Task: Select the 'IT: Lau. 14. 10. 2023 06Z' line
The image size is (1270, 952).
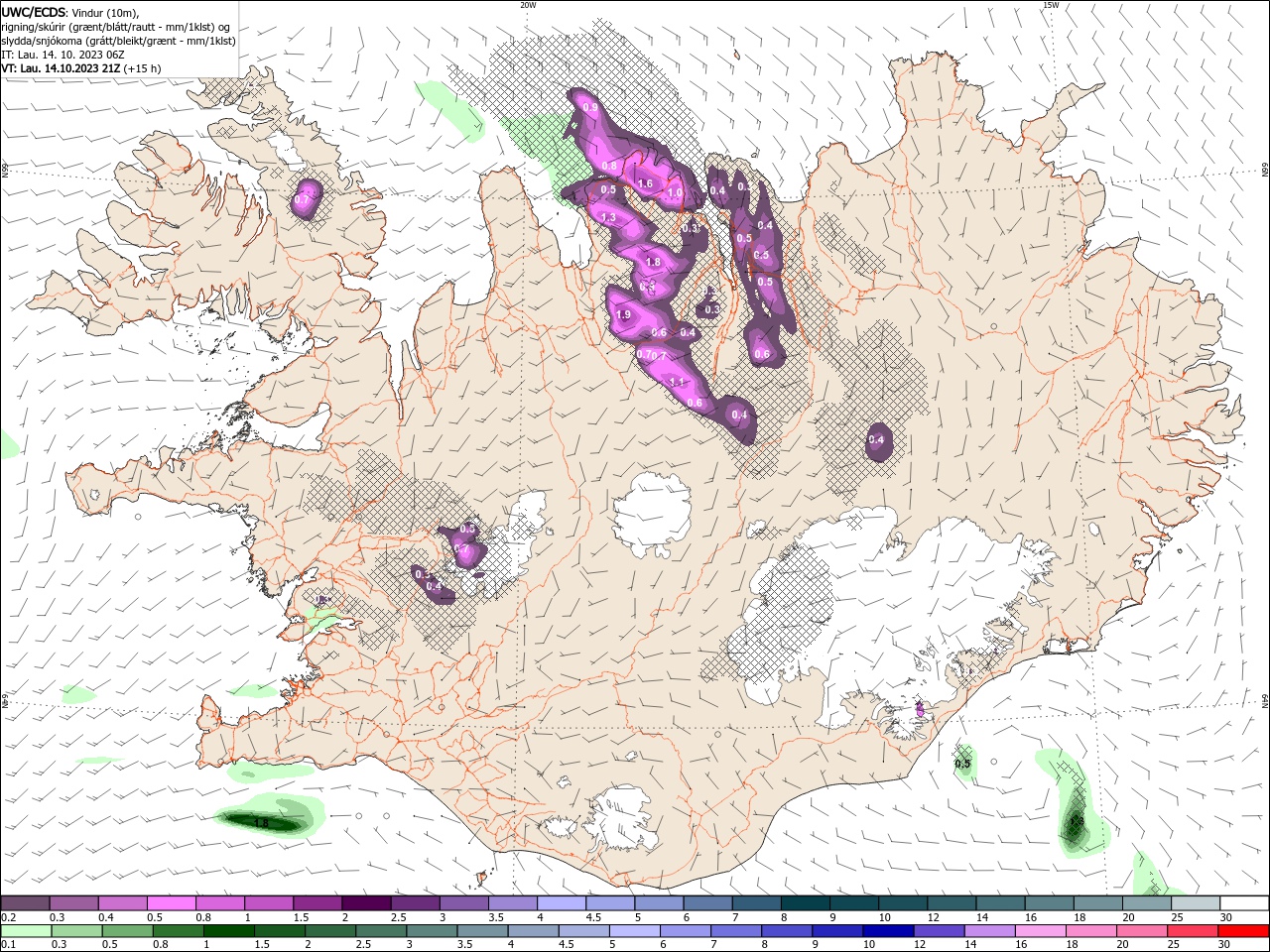Action: tap(63, 55)
